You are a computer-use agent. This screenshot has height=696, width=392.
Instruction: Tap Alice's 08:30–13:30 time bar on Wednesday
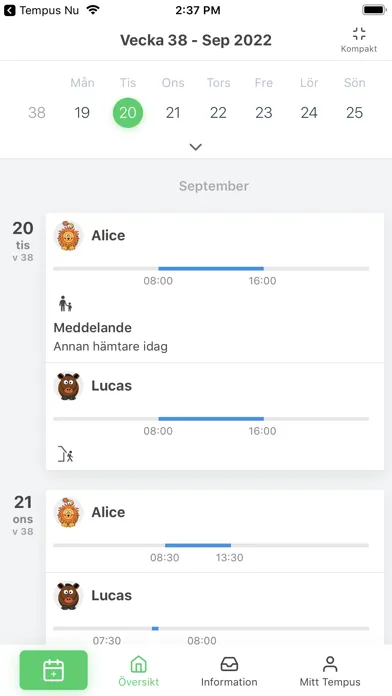click(x=198, y=545)
